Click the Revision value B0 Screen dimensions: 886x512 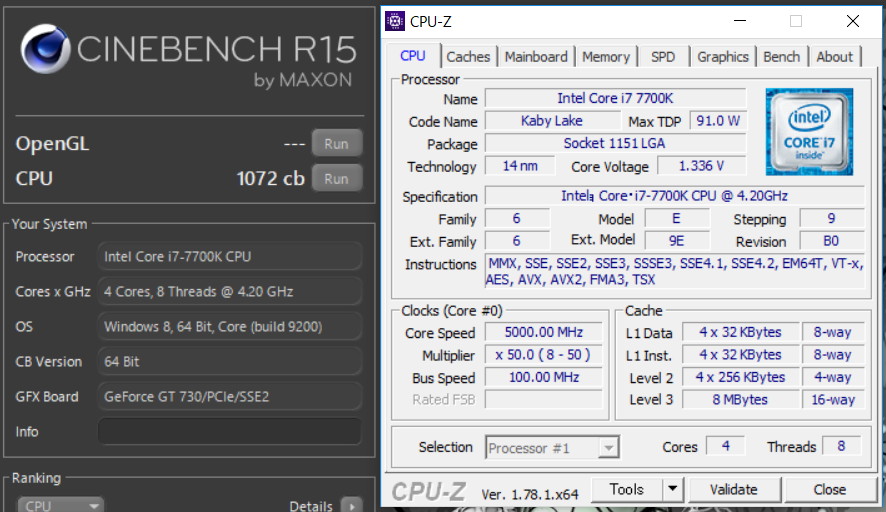[831, 241]
